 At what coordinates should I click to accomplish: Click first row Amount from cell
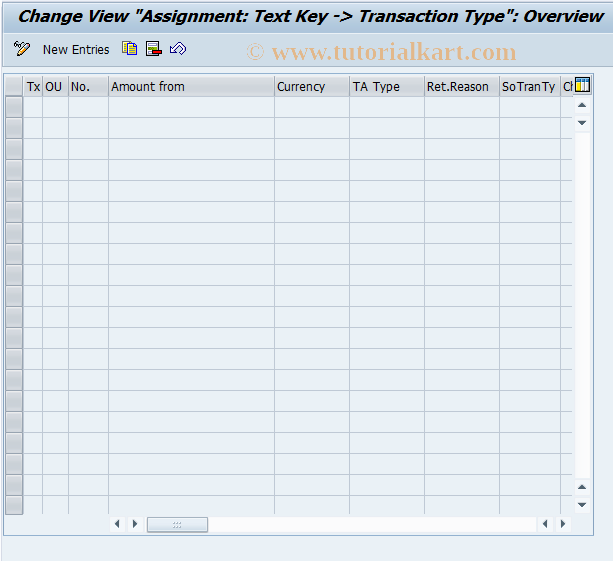pyautogui.click(x=192, y=107)
